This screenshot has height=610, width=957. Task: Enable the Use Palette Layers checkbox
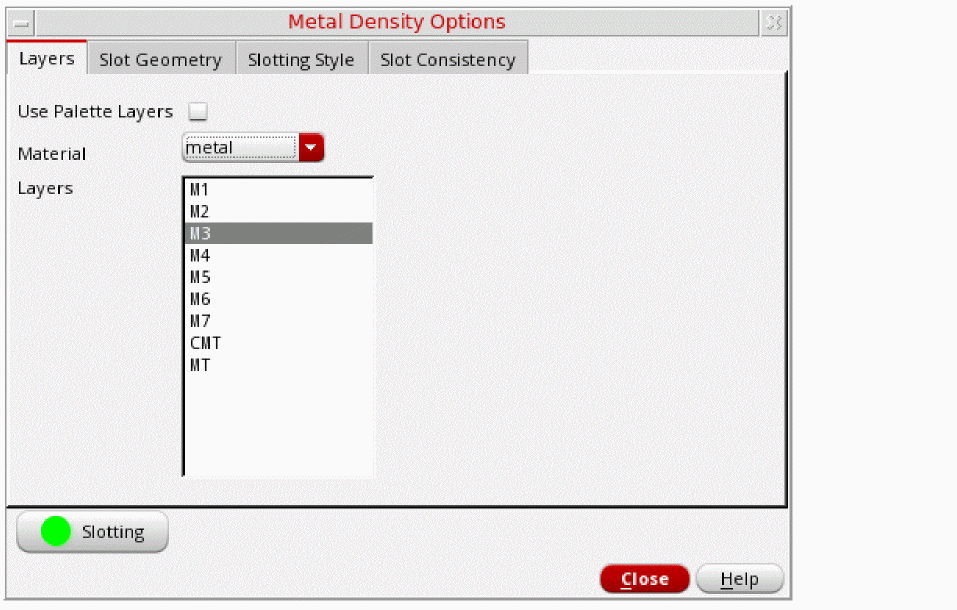(198, 111)
